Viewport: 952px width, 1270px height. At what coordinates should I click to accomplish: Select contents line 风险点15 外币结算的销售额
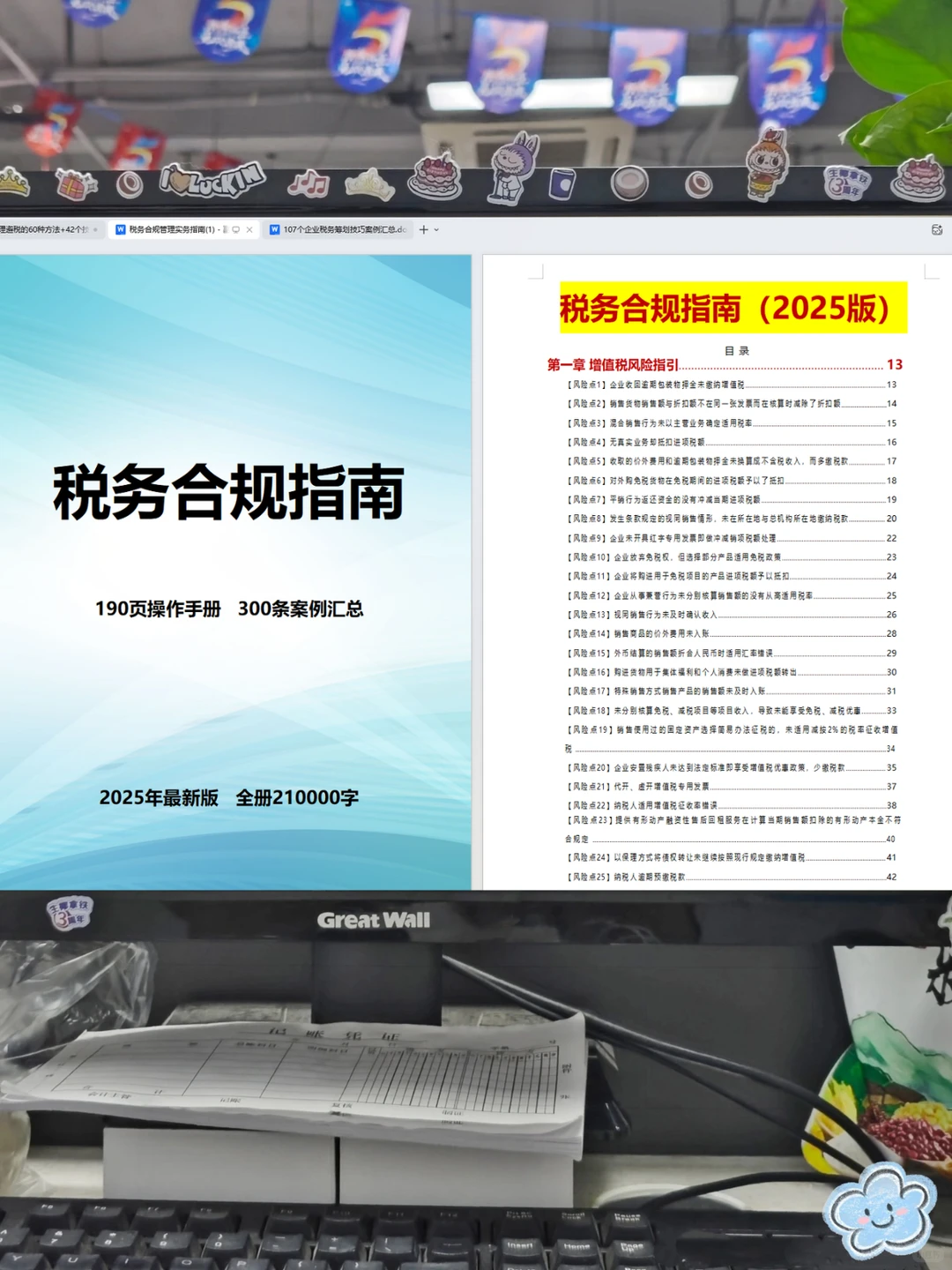click(x=730, y=653)
